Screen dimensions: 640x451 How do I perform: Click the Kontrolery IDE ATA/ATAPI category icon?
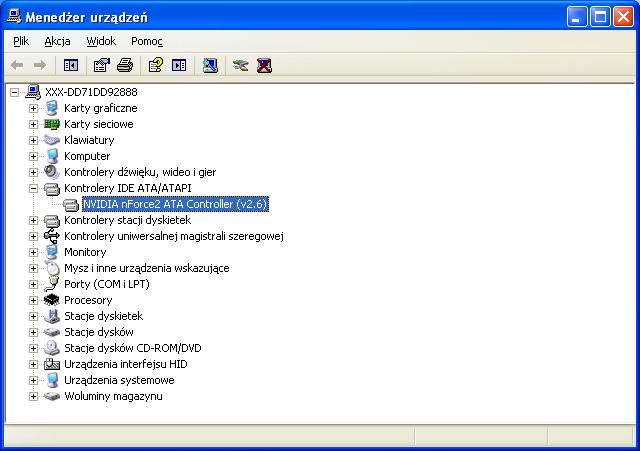click(x=52, y=188)
